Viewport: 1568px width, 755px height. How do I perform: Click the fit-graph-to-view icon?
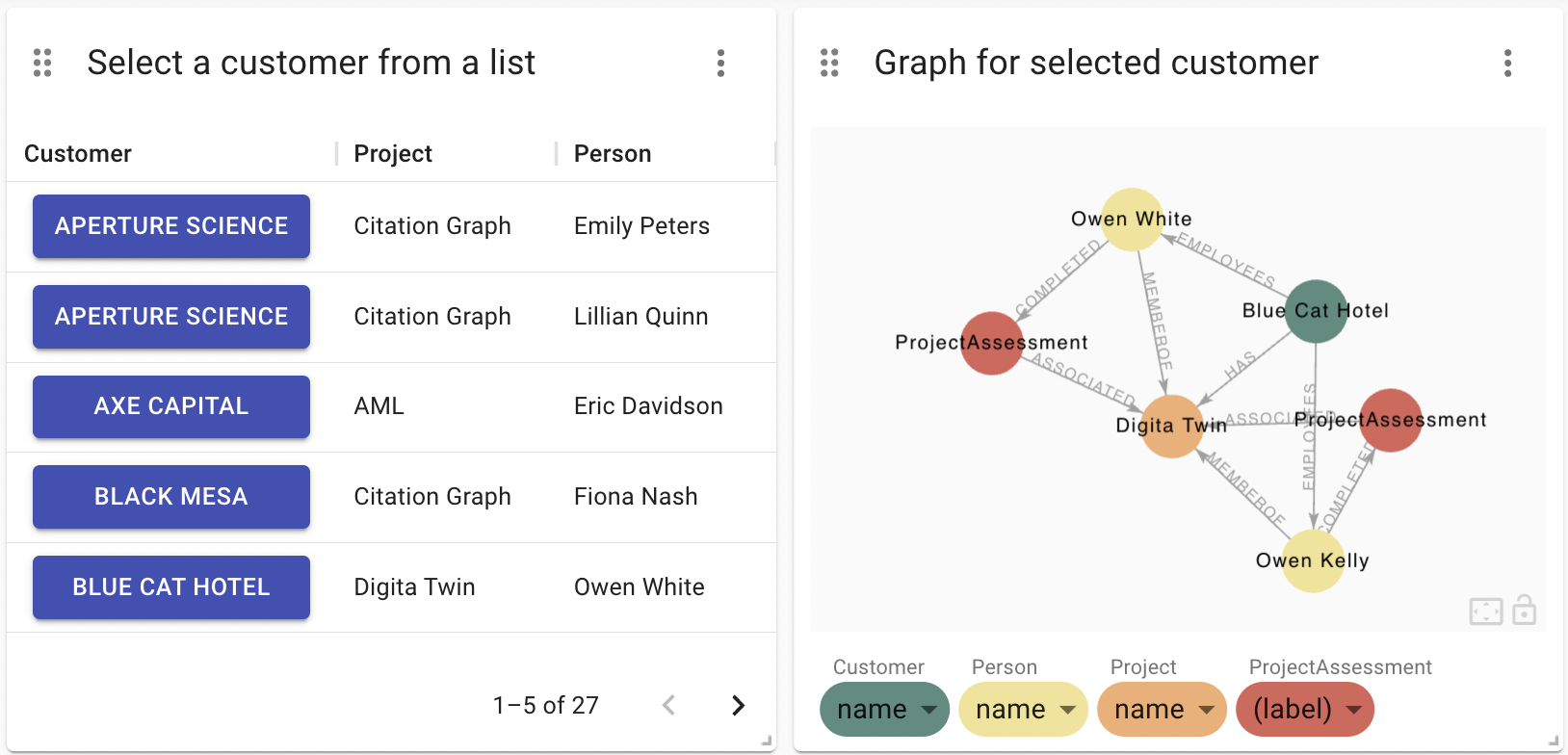(1486, 611)
